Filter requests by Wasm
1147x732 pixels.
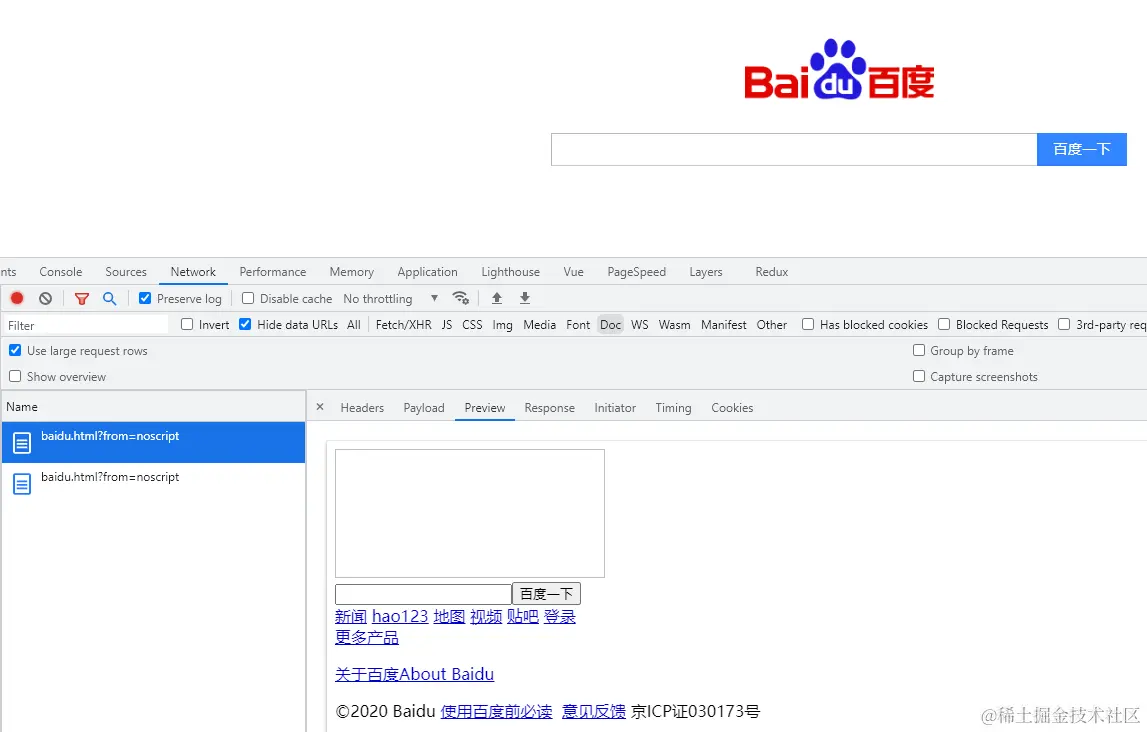tap(674, 324)
